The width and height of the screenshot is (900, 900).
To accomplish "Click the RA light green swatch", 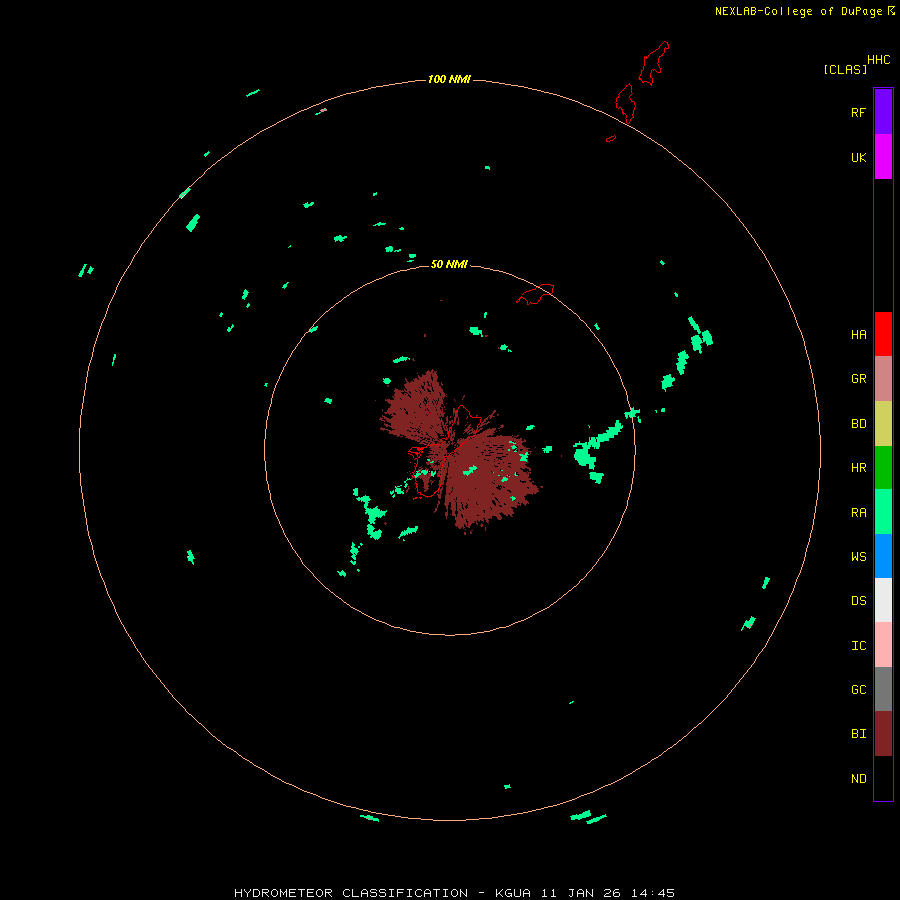I will point(883,511).
